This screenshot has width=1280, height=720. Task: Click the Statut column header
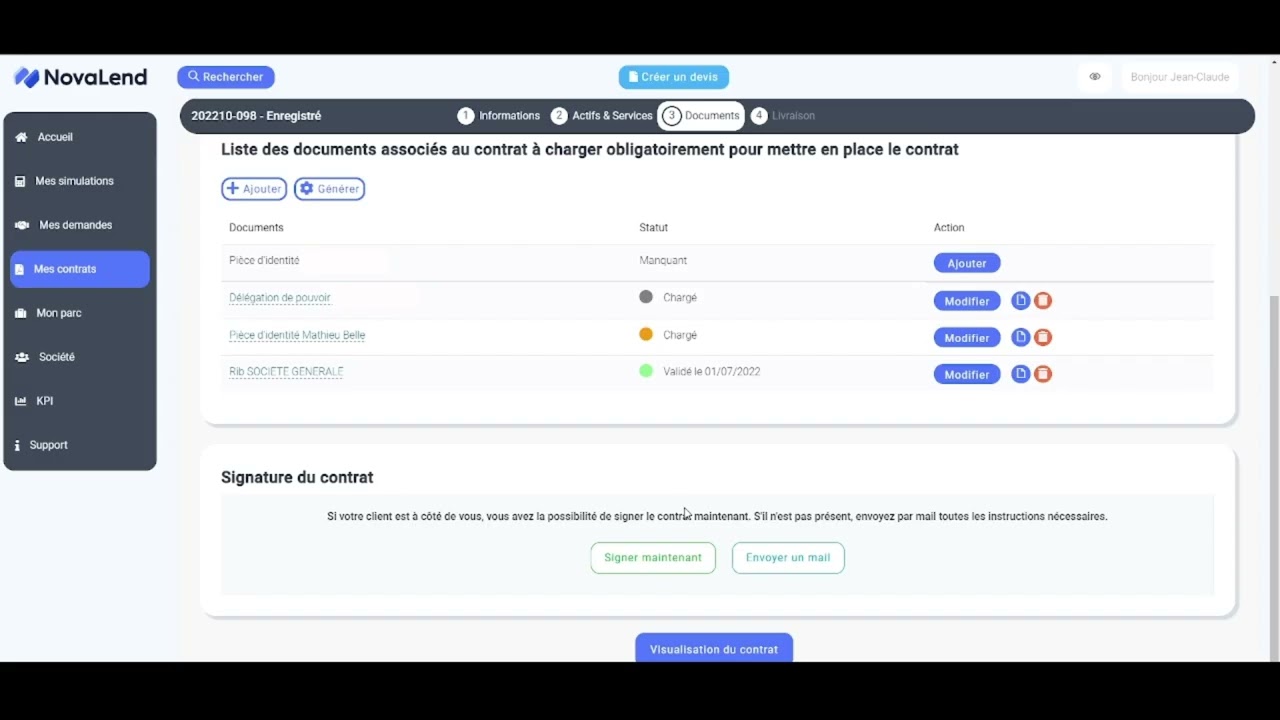tap(654, 228)
